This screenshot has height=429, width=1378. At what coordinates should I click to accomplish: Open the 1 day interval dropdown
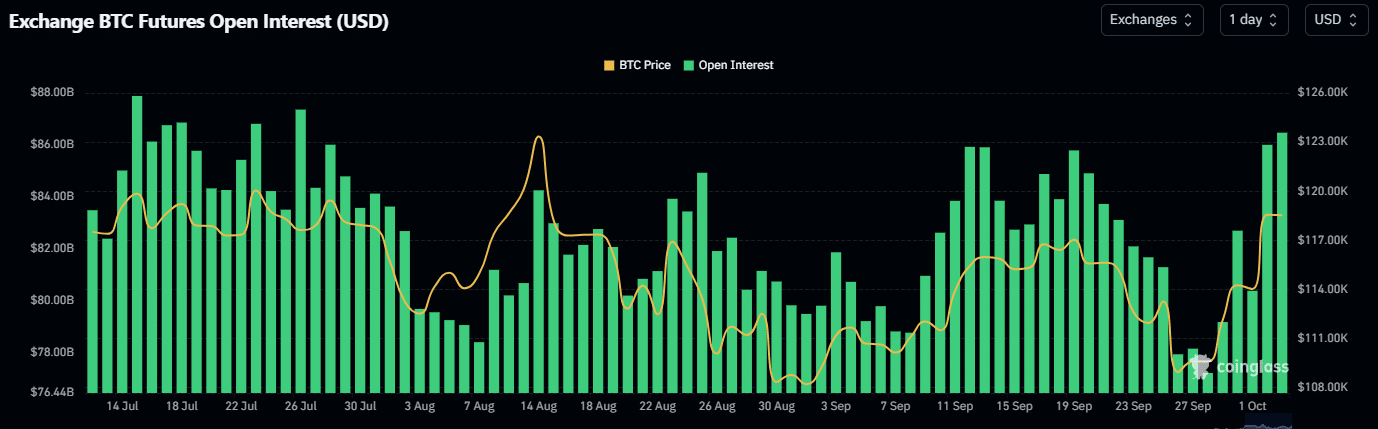1253,20
